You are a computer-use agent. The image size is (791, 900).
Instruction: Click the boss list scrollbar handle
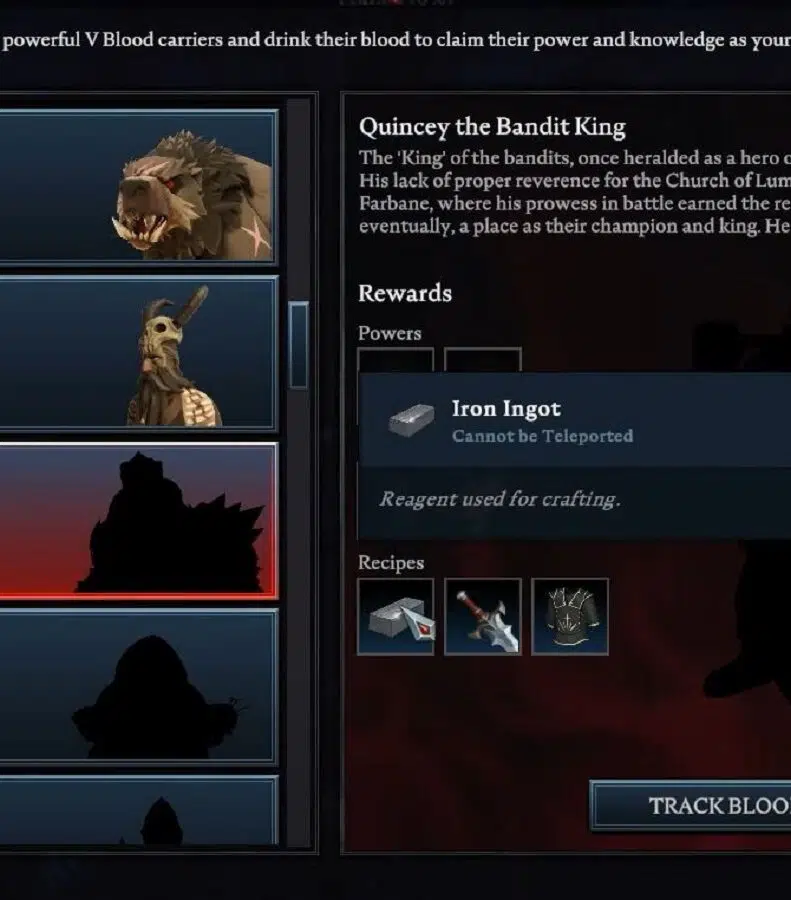pyautogui.click(x=298, y=345)
